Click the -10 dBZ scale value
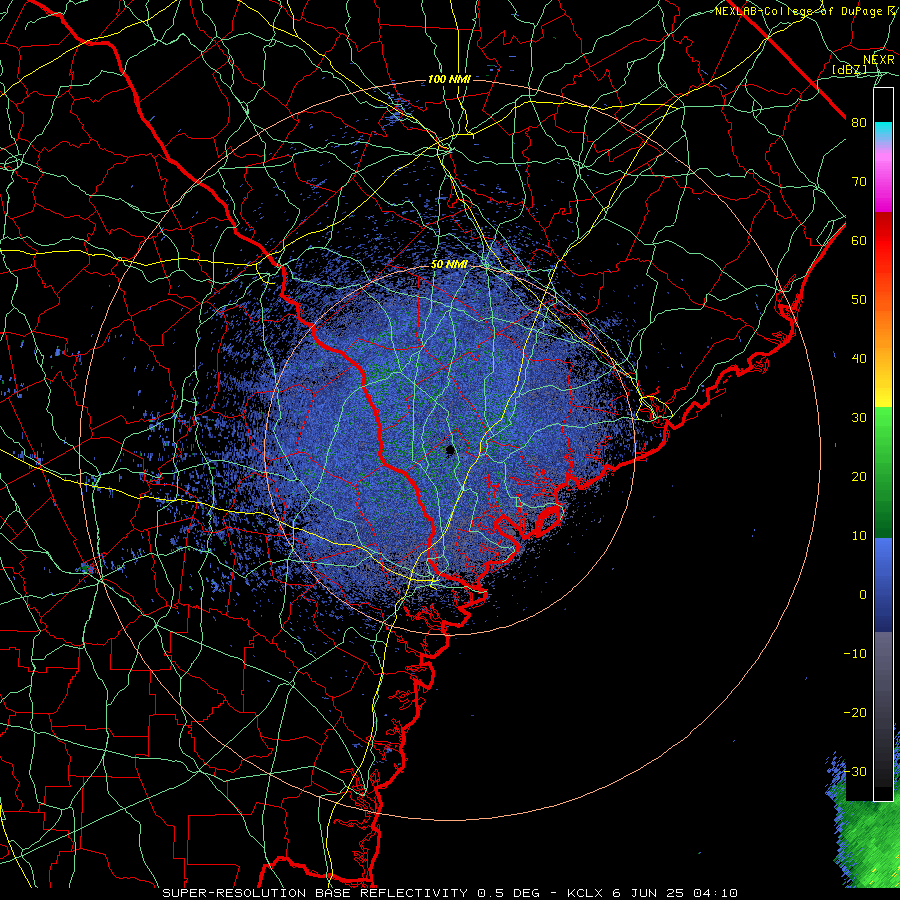The width and height of the screenshot is (900, 900). tap(855, 654)
